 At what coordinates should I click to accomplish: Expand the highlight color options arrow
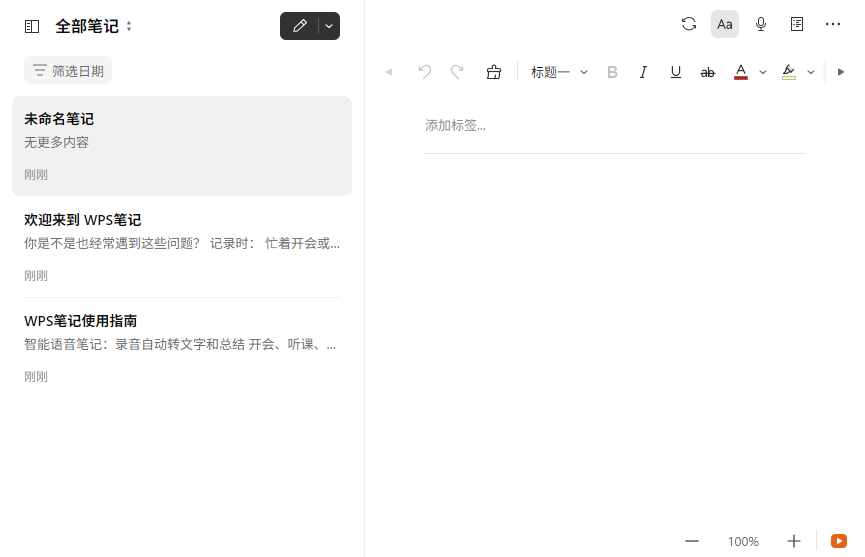811,72
